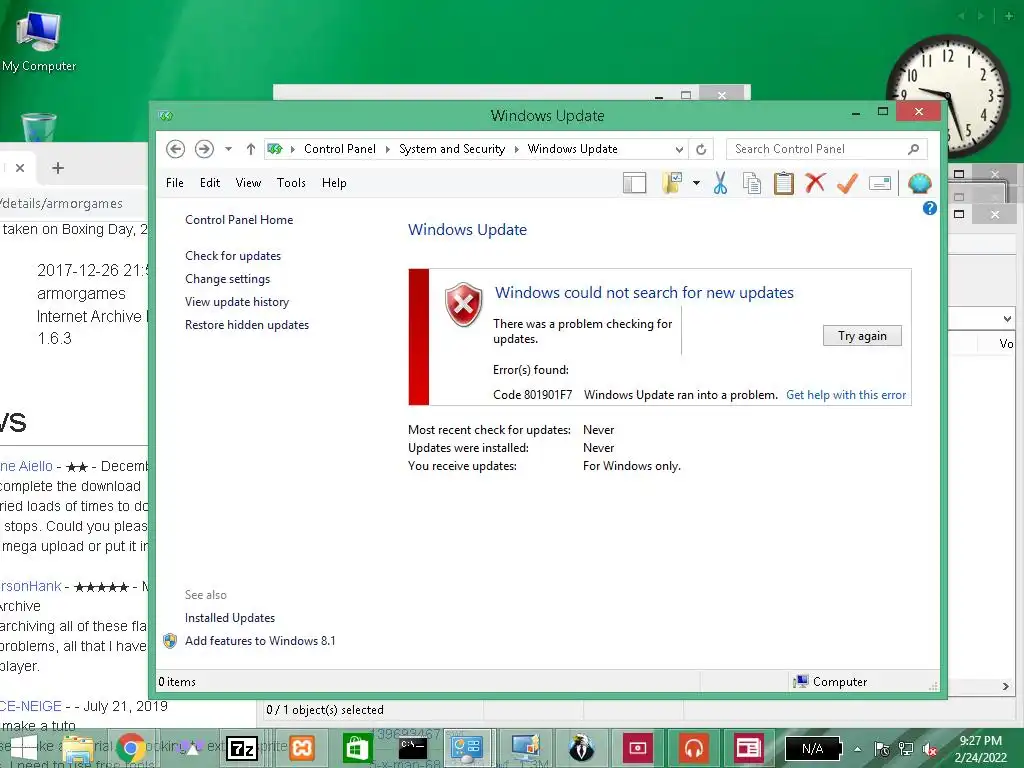Click the Classic Shell settings shell icon
The width and height of the screenshot is (1024, 768).
(x=920, y=184)
